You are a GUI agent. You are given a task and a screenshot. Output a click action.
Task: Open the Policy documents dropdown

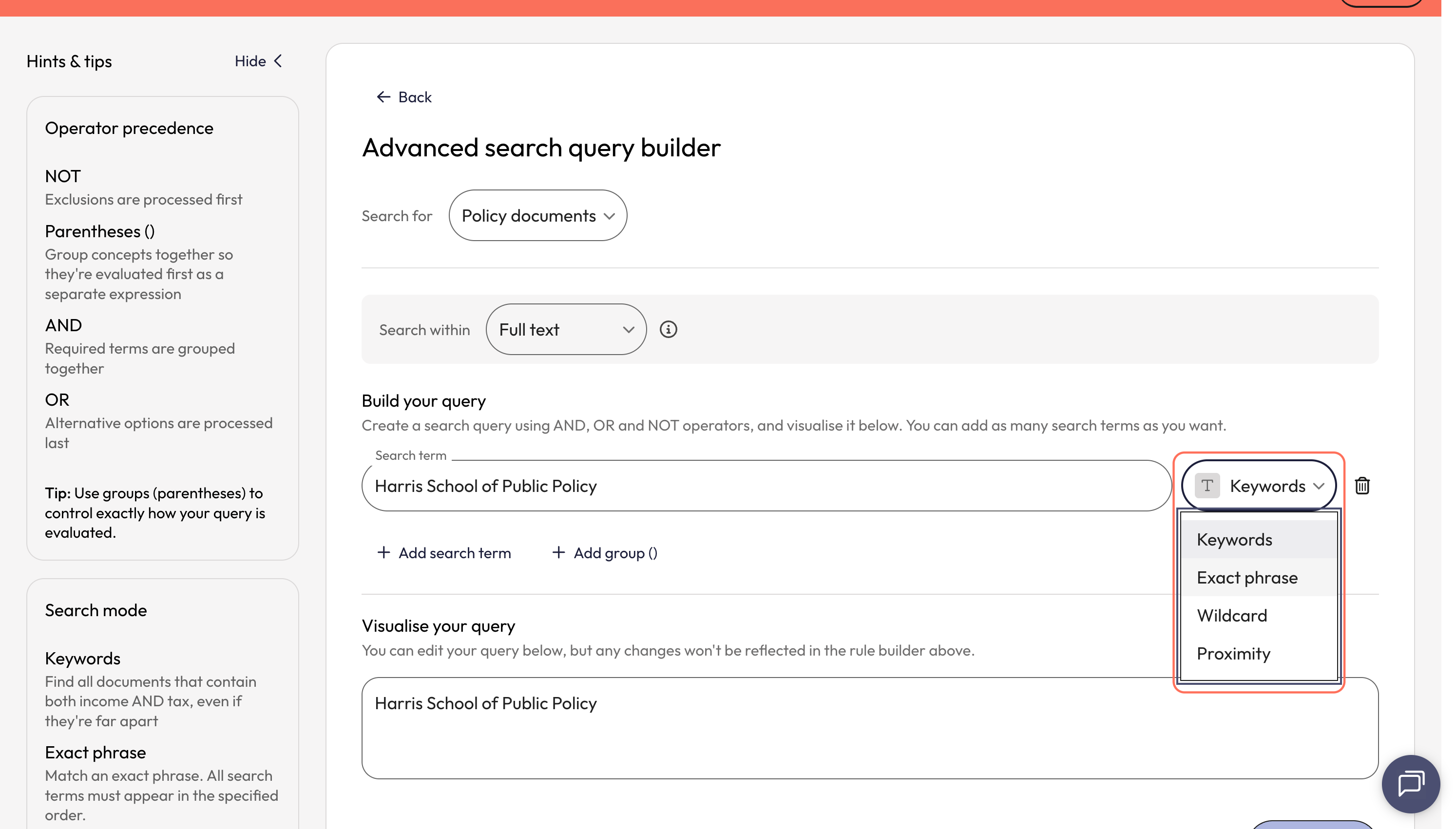[537, 215]
